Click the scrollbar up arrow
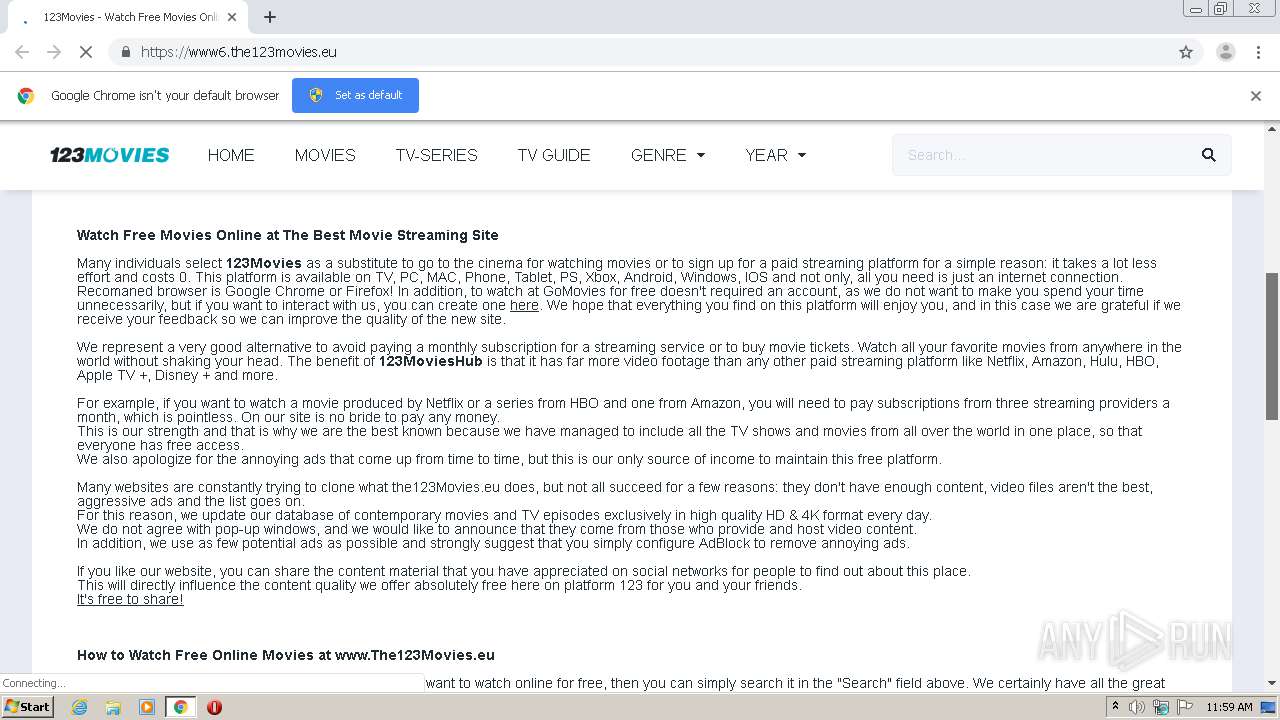Screen dimensions: 1280x720 1272,129
